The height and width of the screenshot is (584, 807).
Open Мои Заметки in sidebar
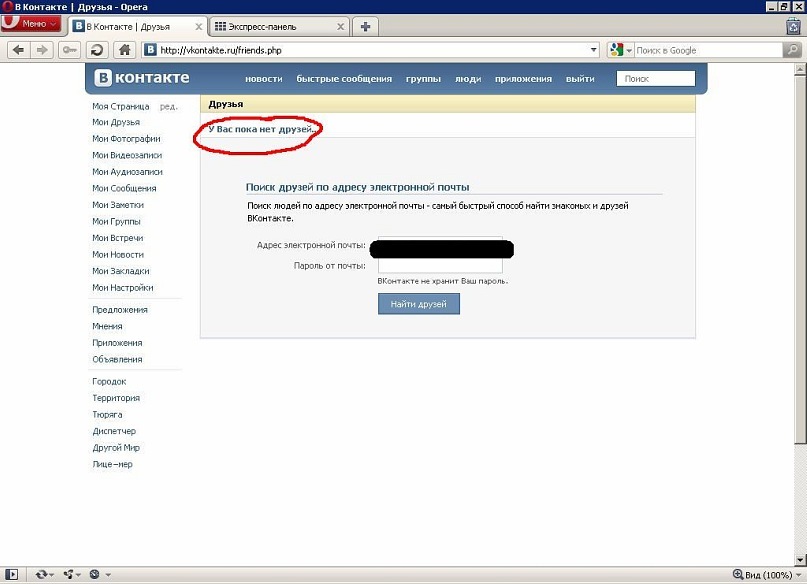[118, 205]
